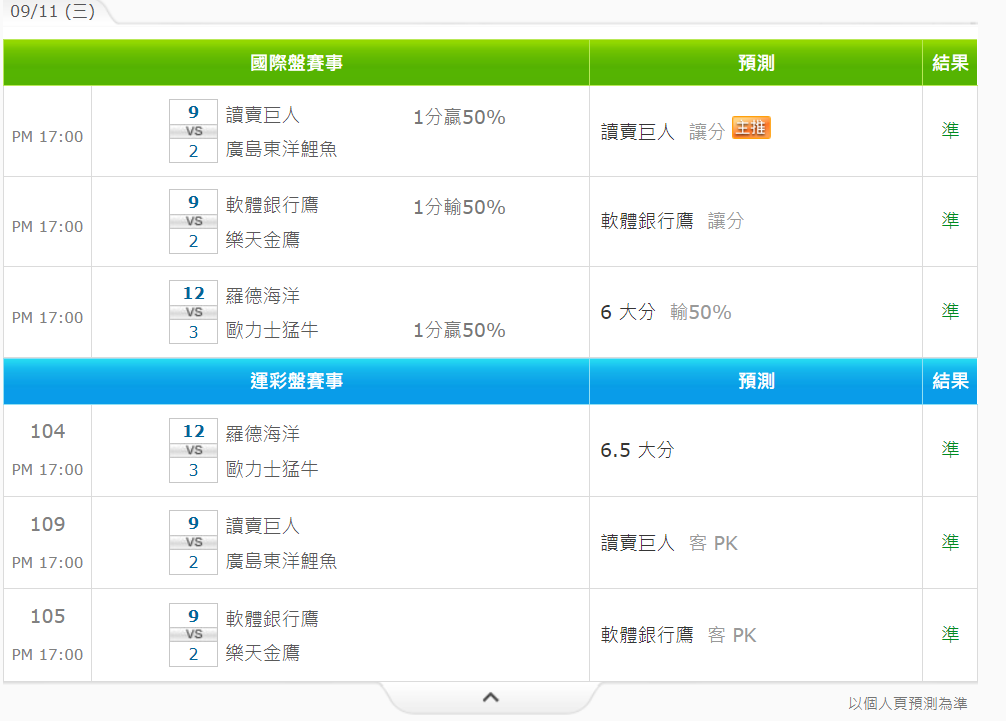This screenshot has height=721, width=1006.
Task: Click game number 105
Action: pyautogui.click(x=47, y=616)
